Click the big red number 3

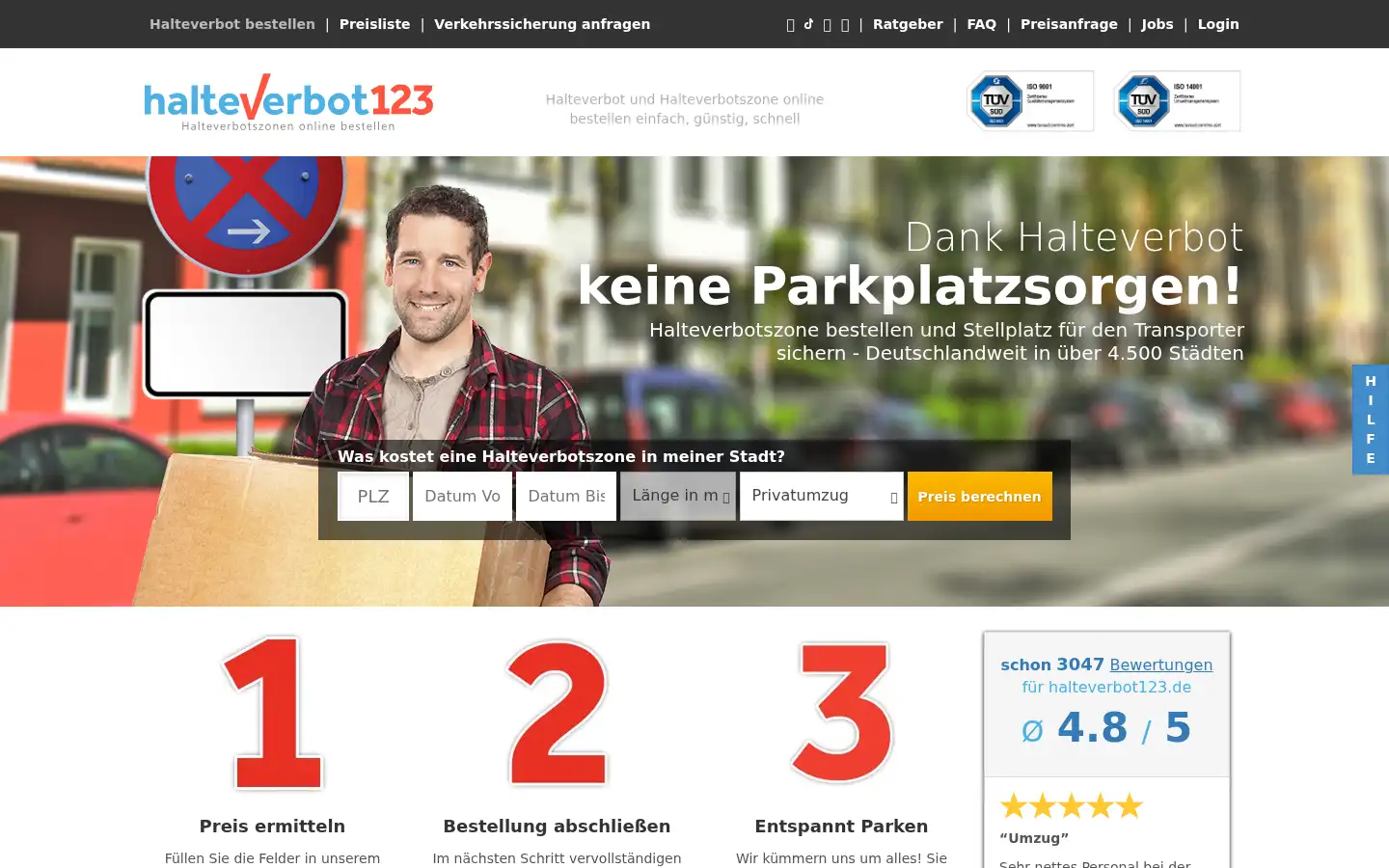point(842,713)
